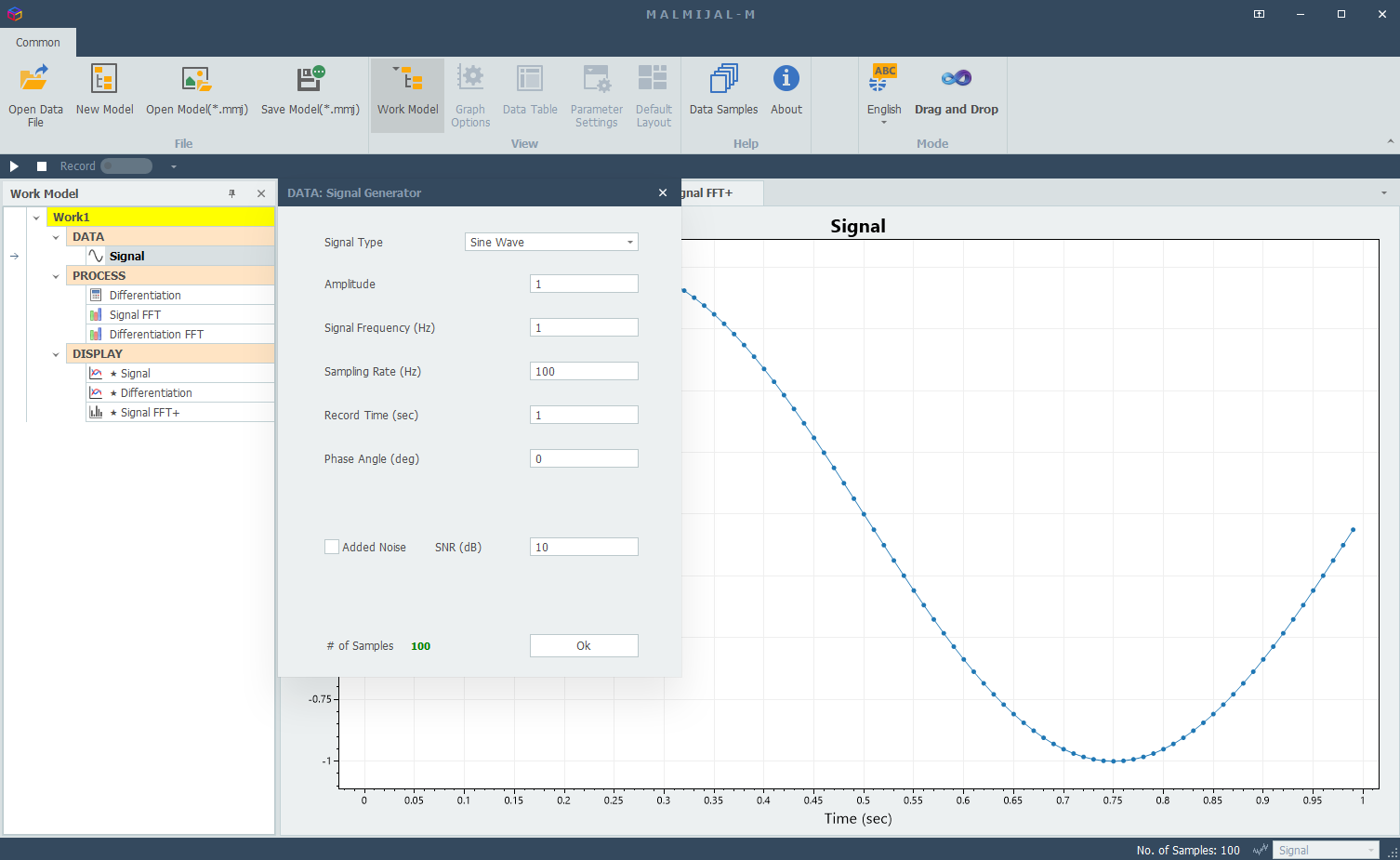Toggle the Record switch
Screen dimensions: 1400x860
coord(126,166)
